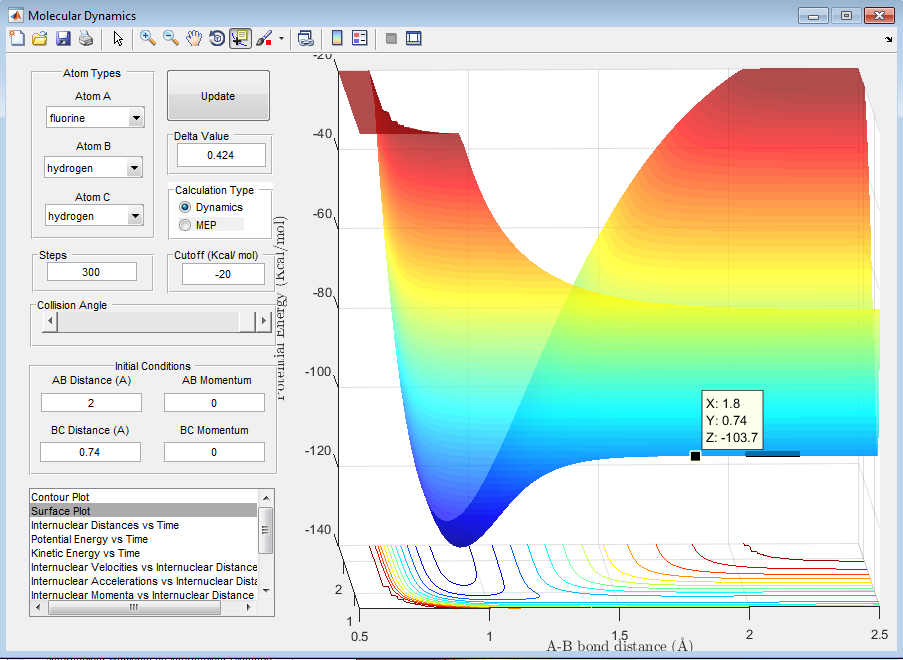Activate the Rotate 3D tool
The width and height of the screenshot is (903, 660).
[217, 38]
